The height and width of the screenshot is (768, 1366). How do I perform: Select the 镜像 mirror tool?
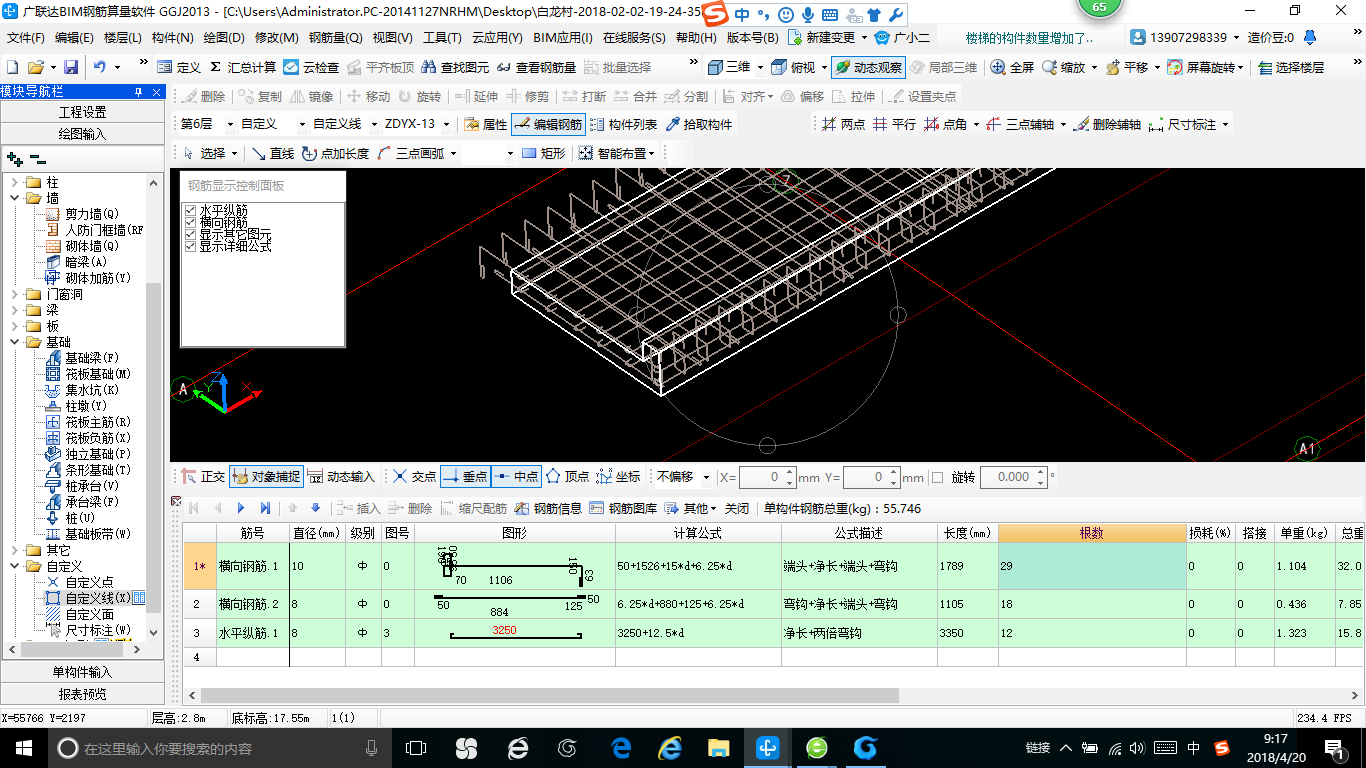312,96
